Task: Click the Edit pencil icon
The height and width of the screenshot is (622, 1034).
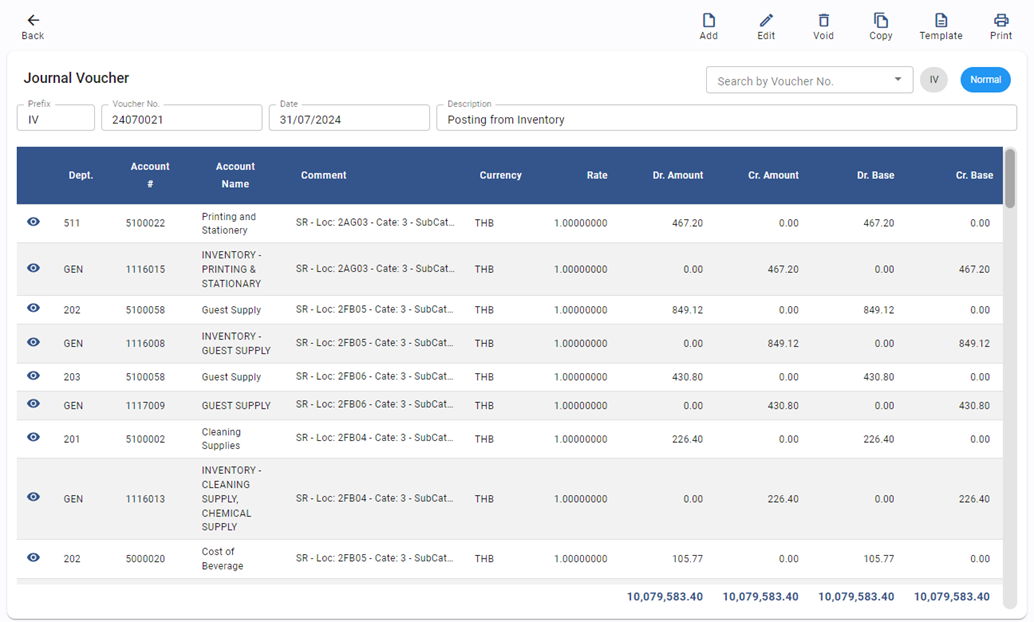Action: coord(766,26)
